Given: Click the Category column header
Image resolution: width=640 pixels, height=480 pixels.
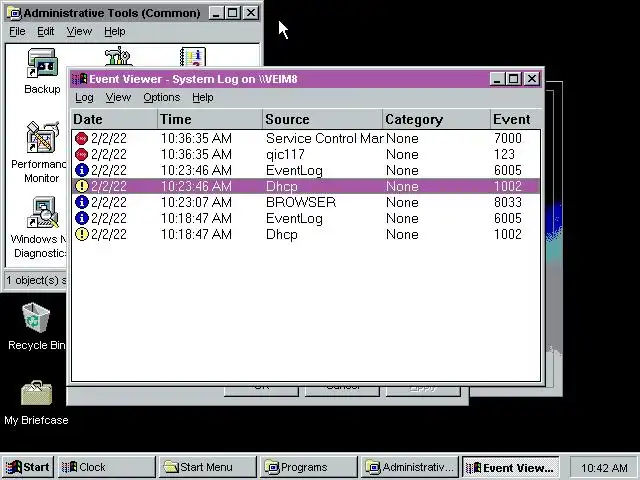Looking at the screenshot, I should tap(437, 119).
